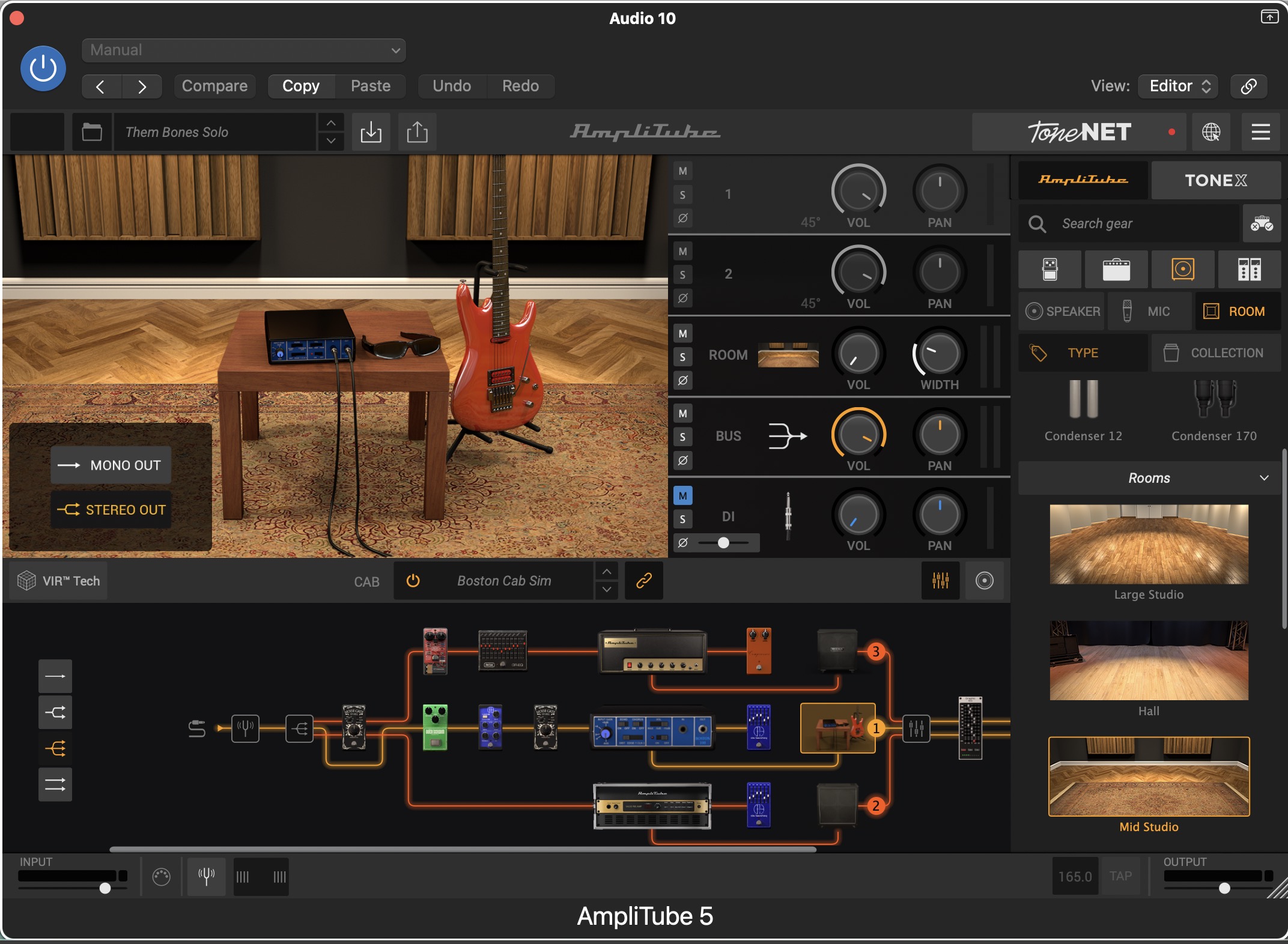The height and width of the screenshot is (944, 1288).
Task: Open the View Editor dropdown
Action: [x=1179, y=86]
